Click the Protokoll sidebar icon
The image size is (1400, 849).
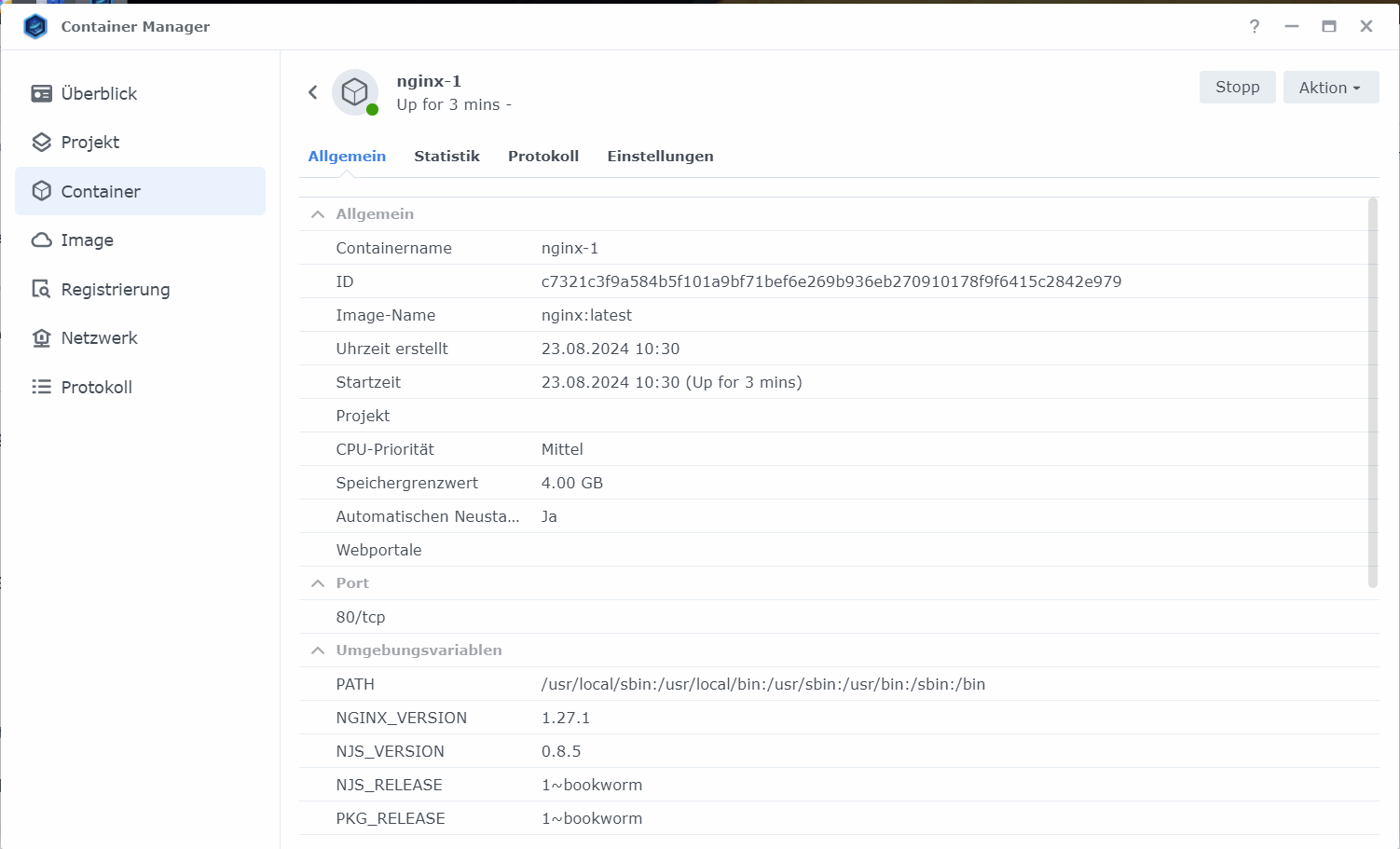tap(42, 386)
